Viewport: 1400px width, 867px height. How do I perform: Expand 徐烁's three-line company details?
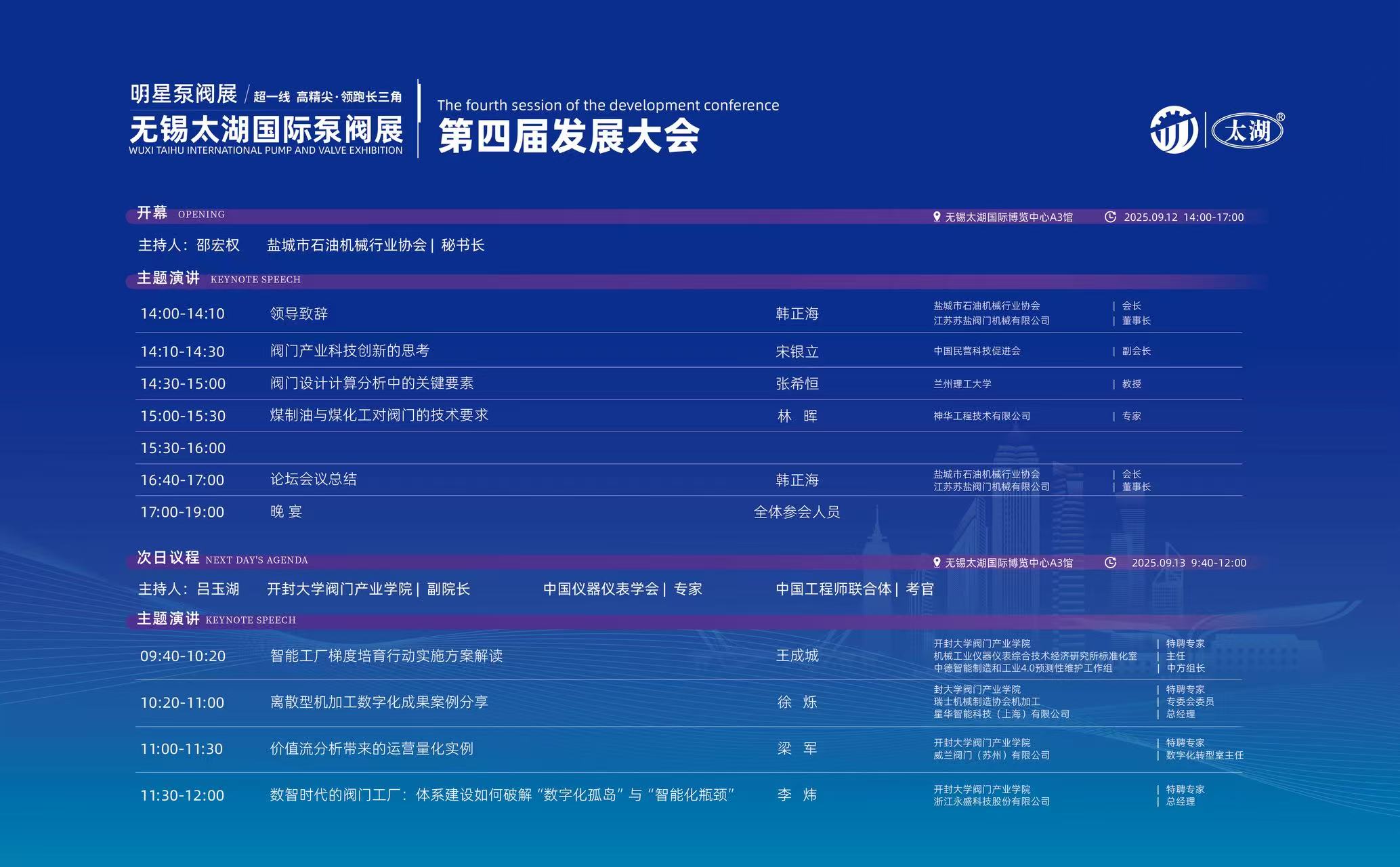pyautogui.click(x=1002, y=702)
